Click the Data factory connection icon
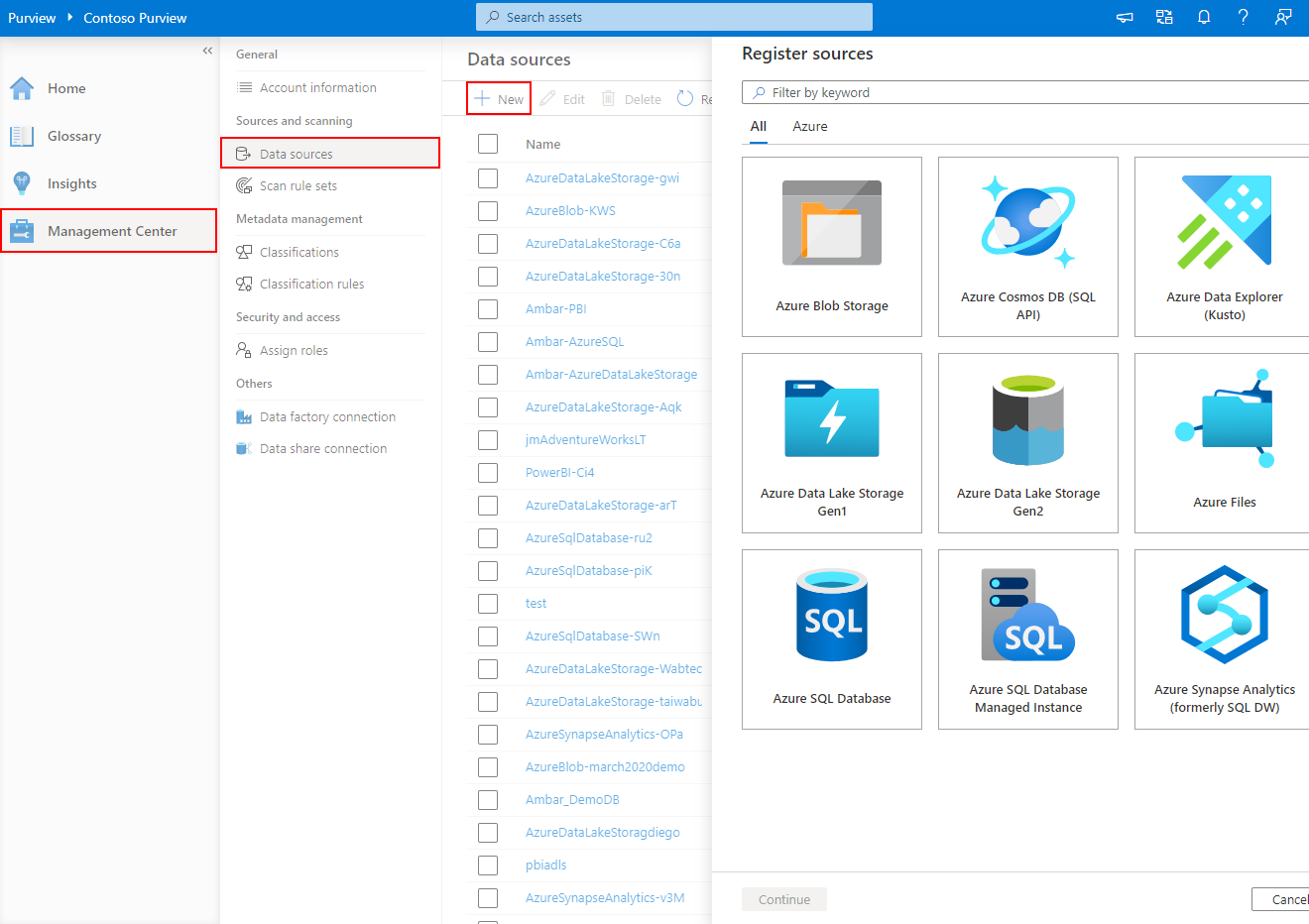 click(x=243, y=416)
